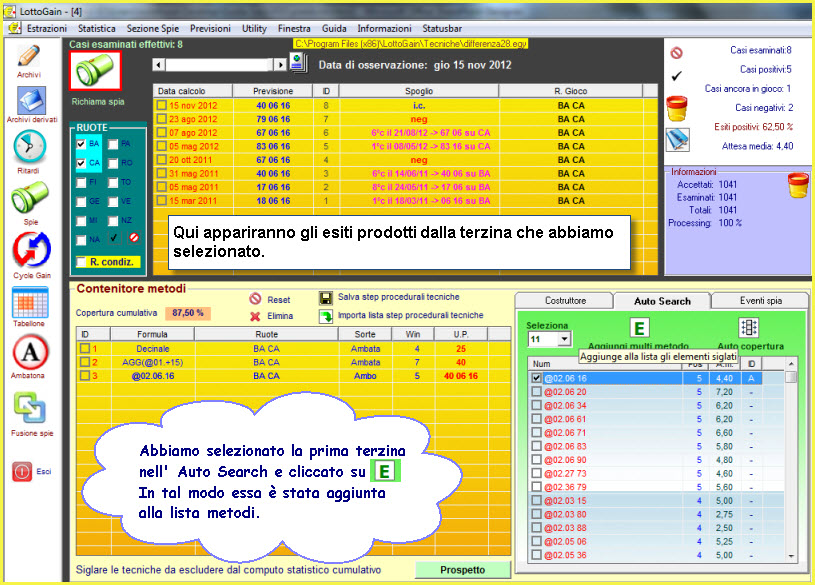The height and width of the screenshot is (585, 815).
Task: Click the Importa lista step procedurali icon
Action: pyautogui.click(x=326, y=316)
